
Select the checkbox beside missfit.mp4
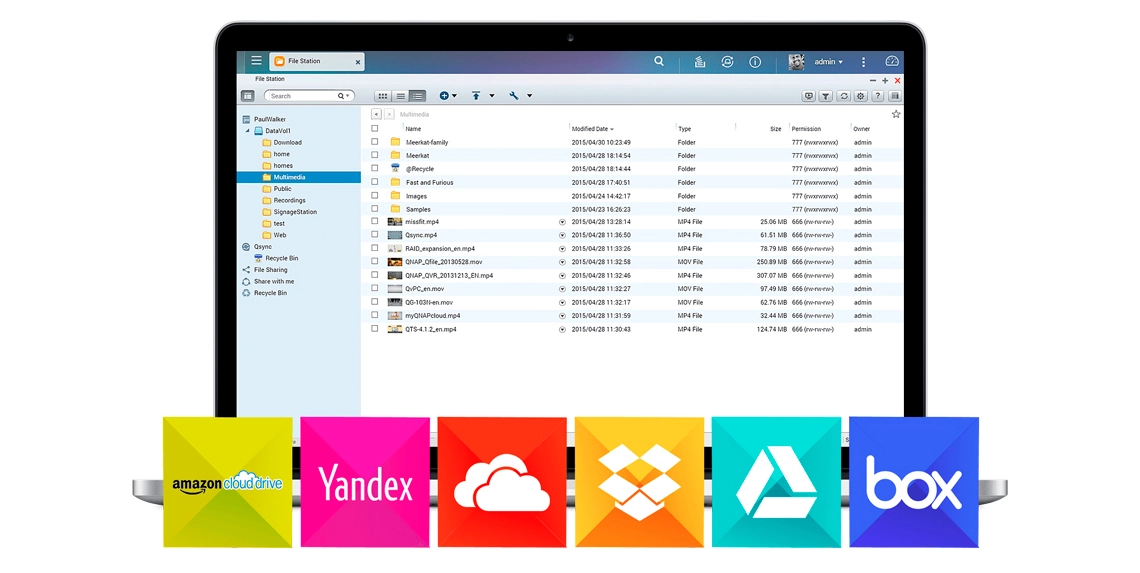tap(374, 221)
